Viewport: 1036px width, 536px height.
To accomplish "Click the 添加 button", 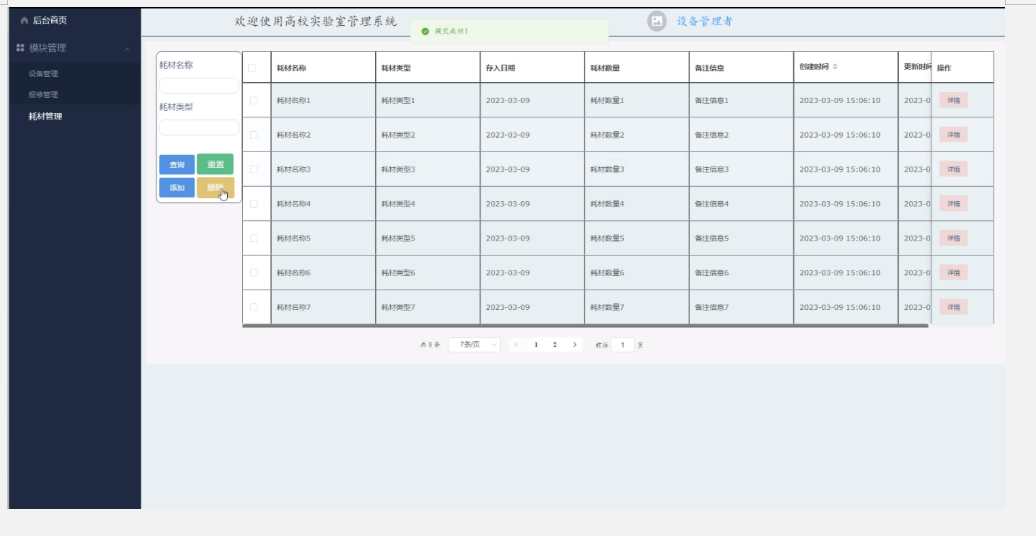I will 177,188.
